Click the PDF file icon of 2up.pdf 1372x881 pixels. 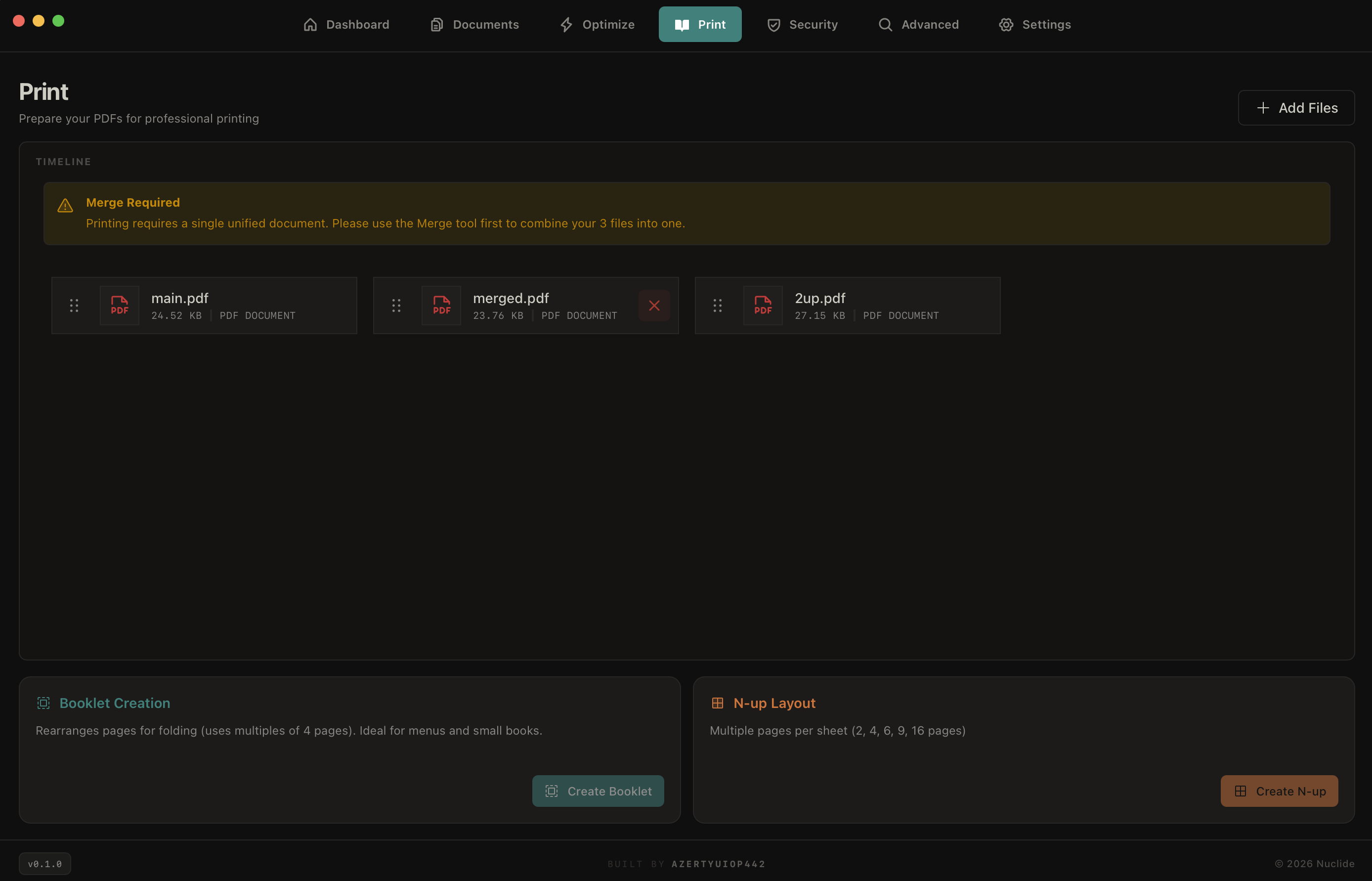pyautogui.click(x=763, y=306)
